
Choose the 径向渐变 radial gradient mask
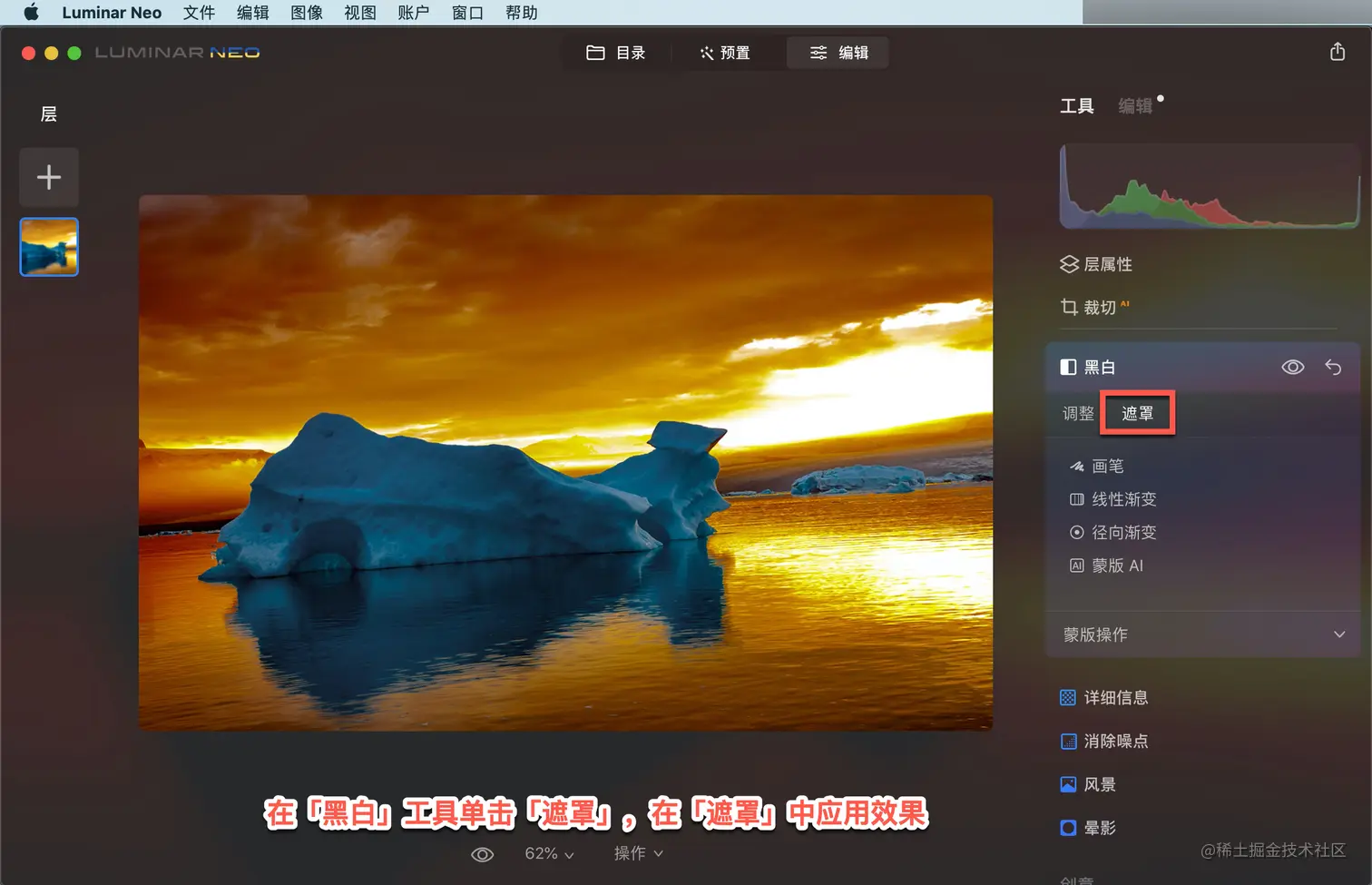click(1113, 533)
